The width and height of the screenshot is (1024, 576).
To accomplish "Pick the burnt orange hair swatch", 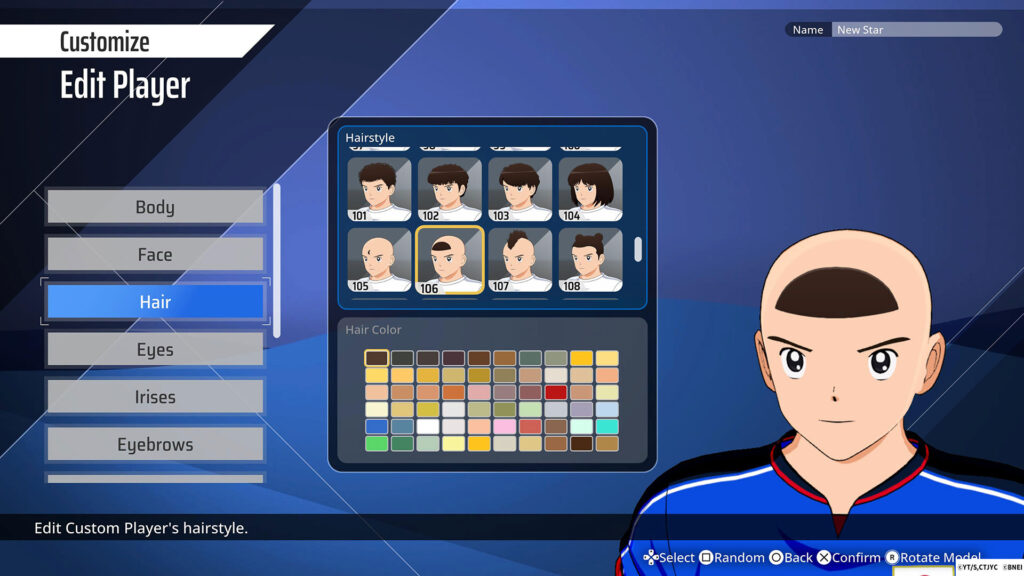I will pyautogui.click(x=453, y=392).
